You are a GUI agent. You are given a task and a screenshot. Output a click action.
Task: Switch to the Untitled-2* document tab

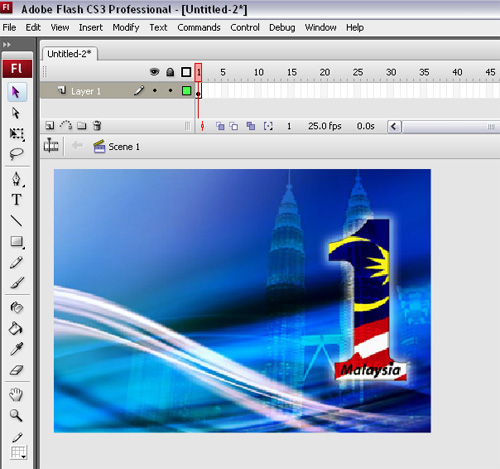pos(69,54)
